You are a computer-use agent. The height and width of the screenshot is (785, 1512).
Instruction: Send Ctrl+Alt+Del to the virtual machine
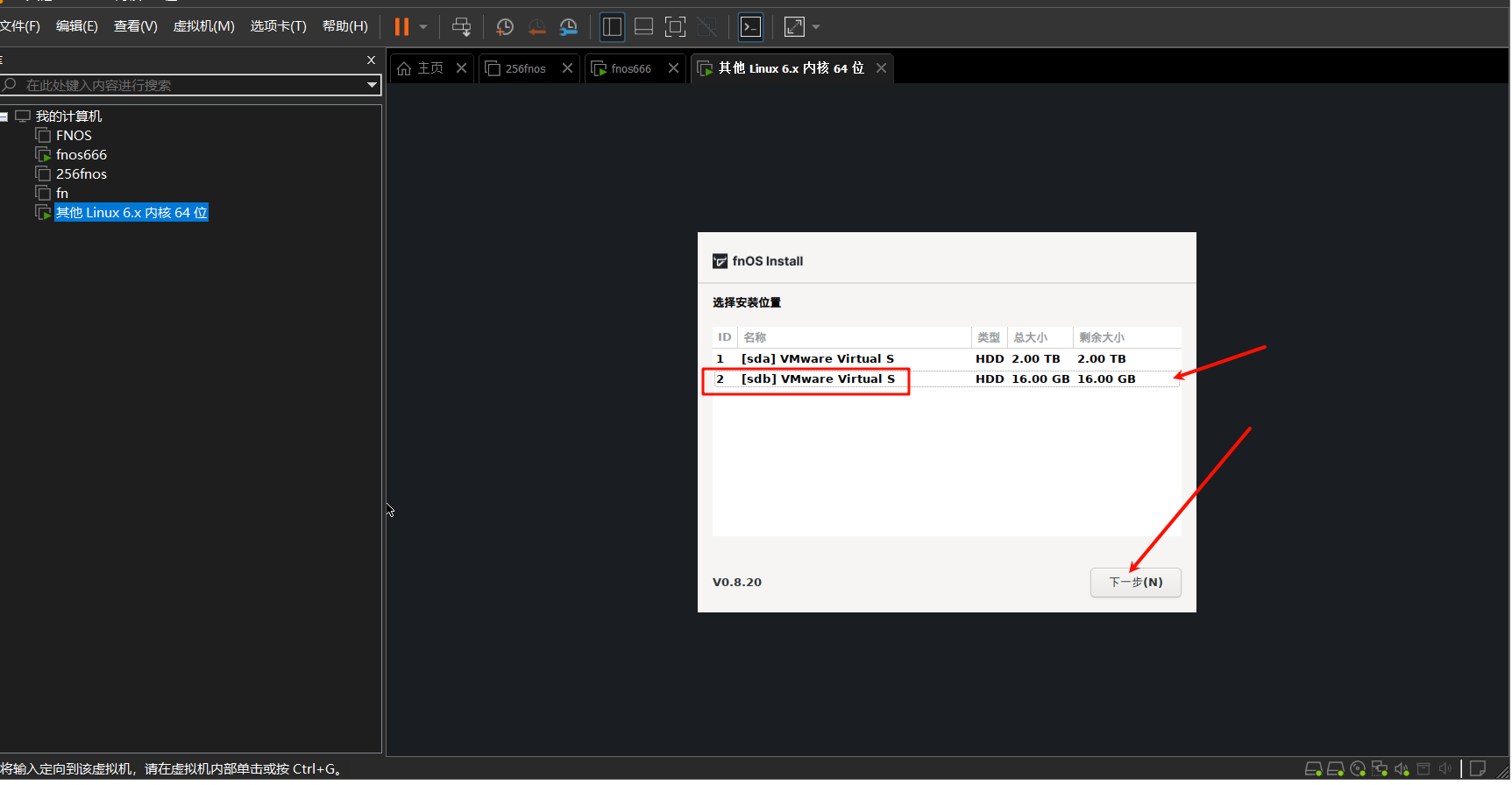pyautogui.click(x=461, y=27)
